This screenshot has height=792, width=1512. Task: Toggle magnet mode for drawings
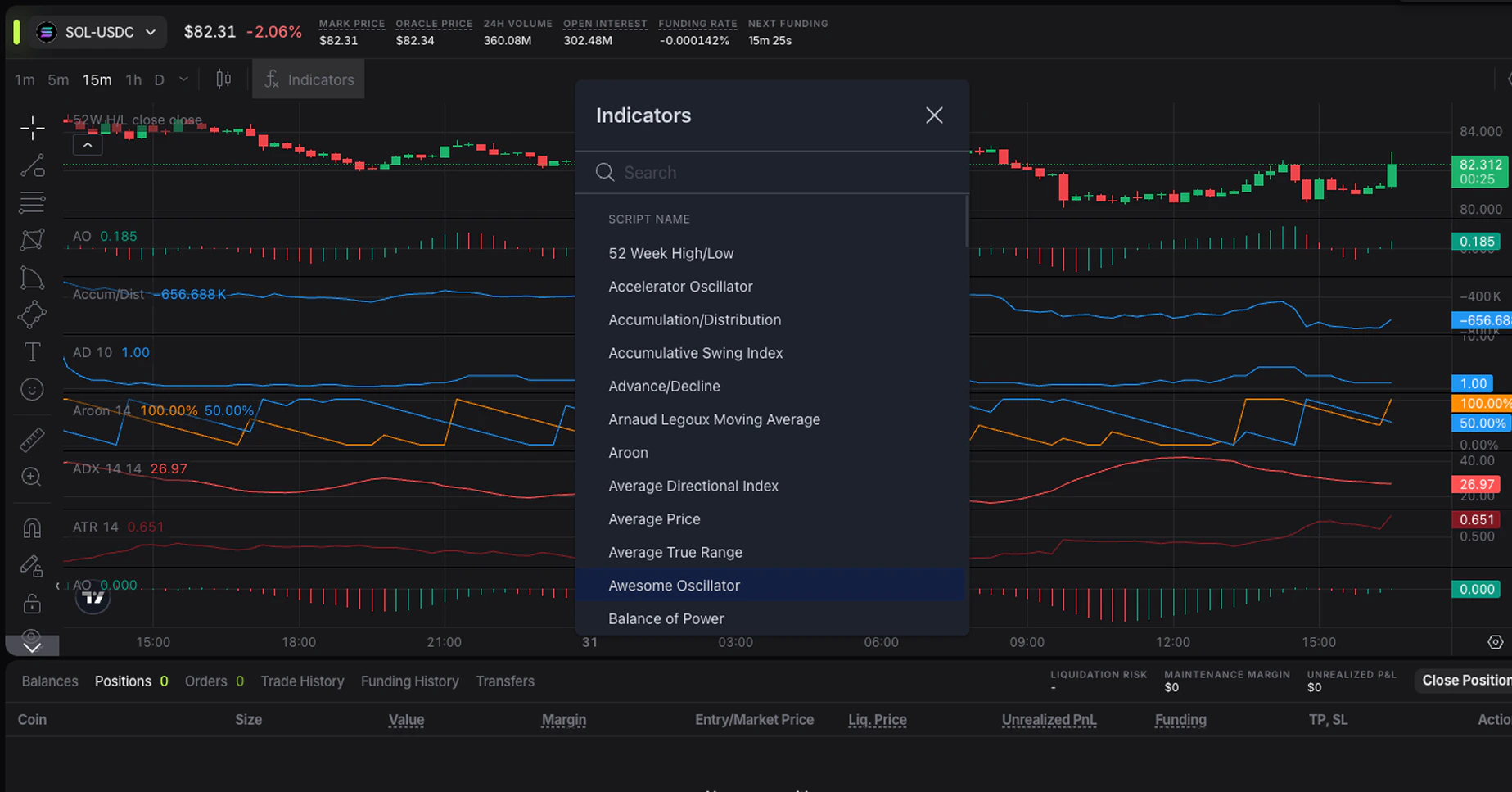[32, 528]
